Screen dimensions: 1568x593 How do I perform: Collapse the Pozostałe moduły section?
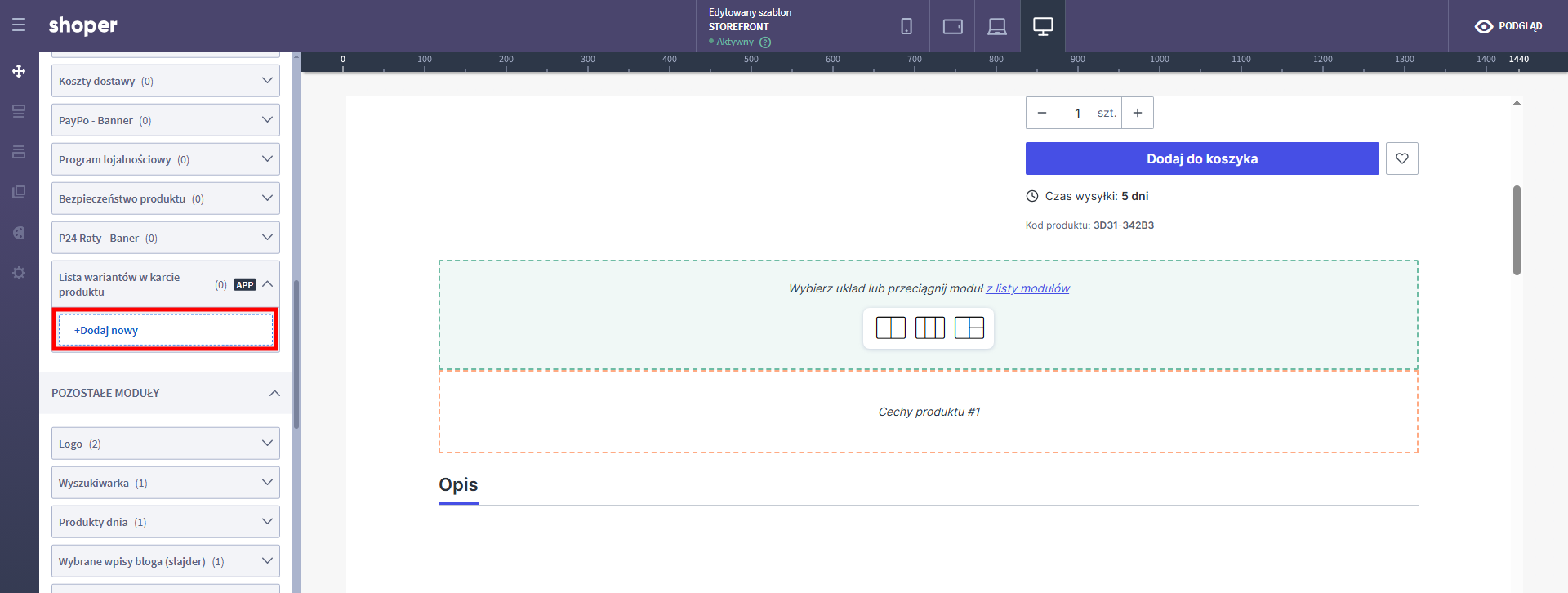click(274, 393)
